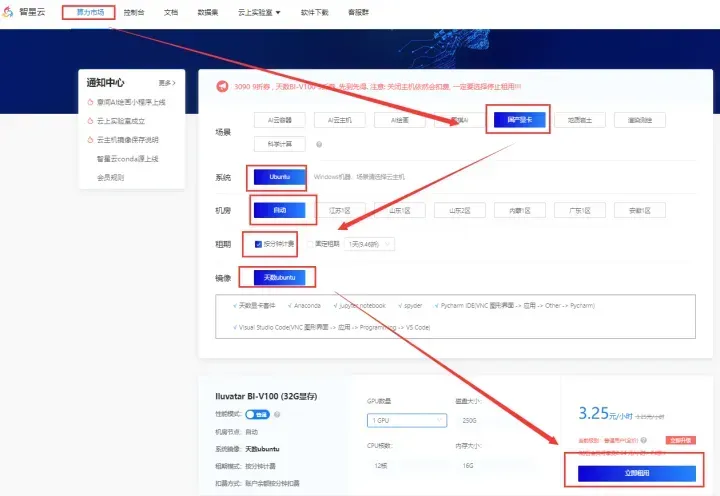Viewport: 720px width, 496px height.
Task: Open the 数据集 nav item
Action: click(x=208, y=12)
